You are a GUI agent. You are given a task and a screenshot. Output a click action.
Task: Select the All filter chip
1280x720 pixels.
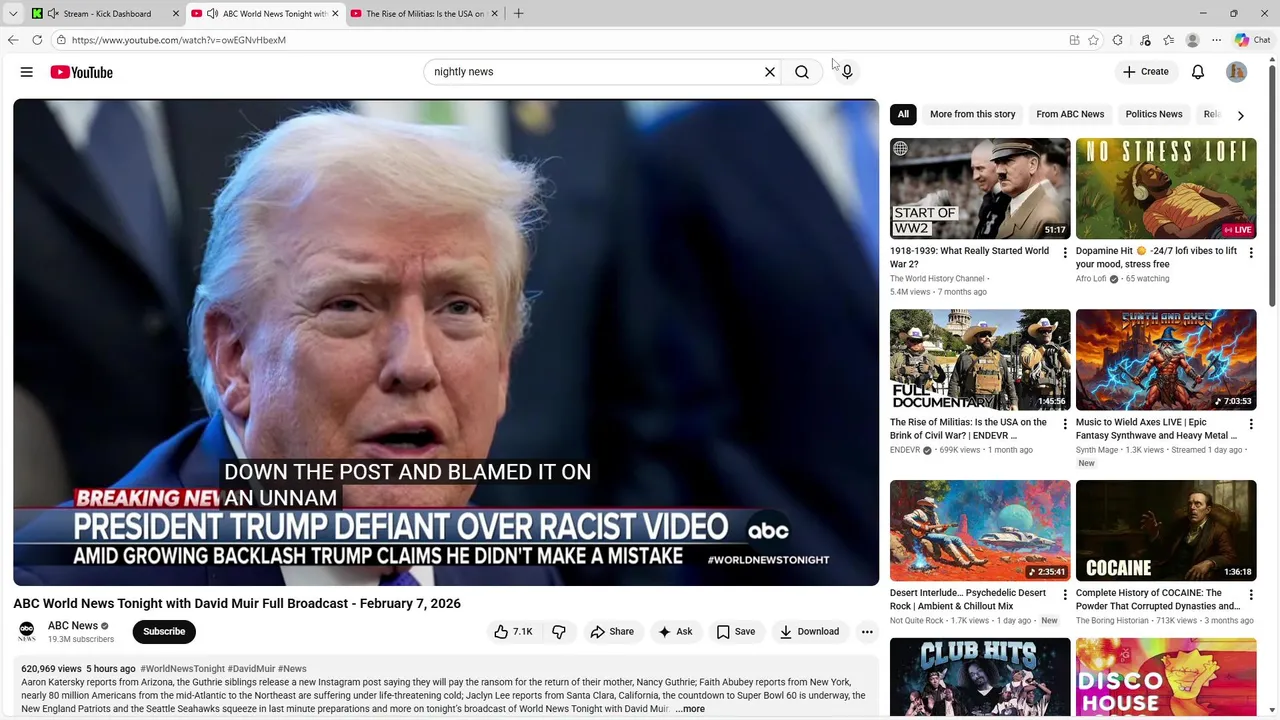coord(903,114)
